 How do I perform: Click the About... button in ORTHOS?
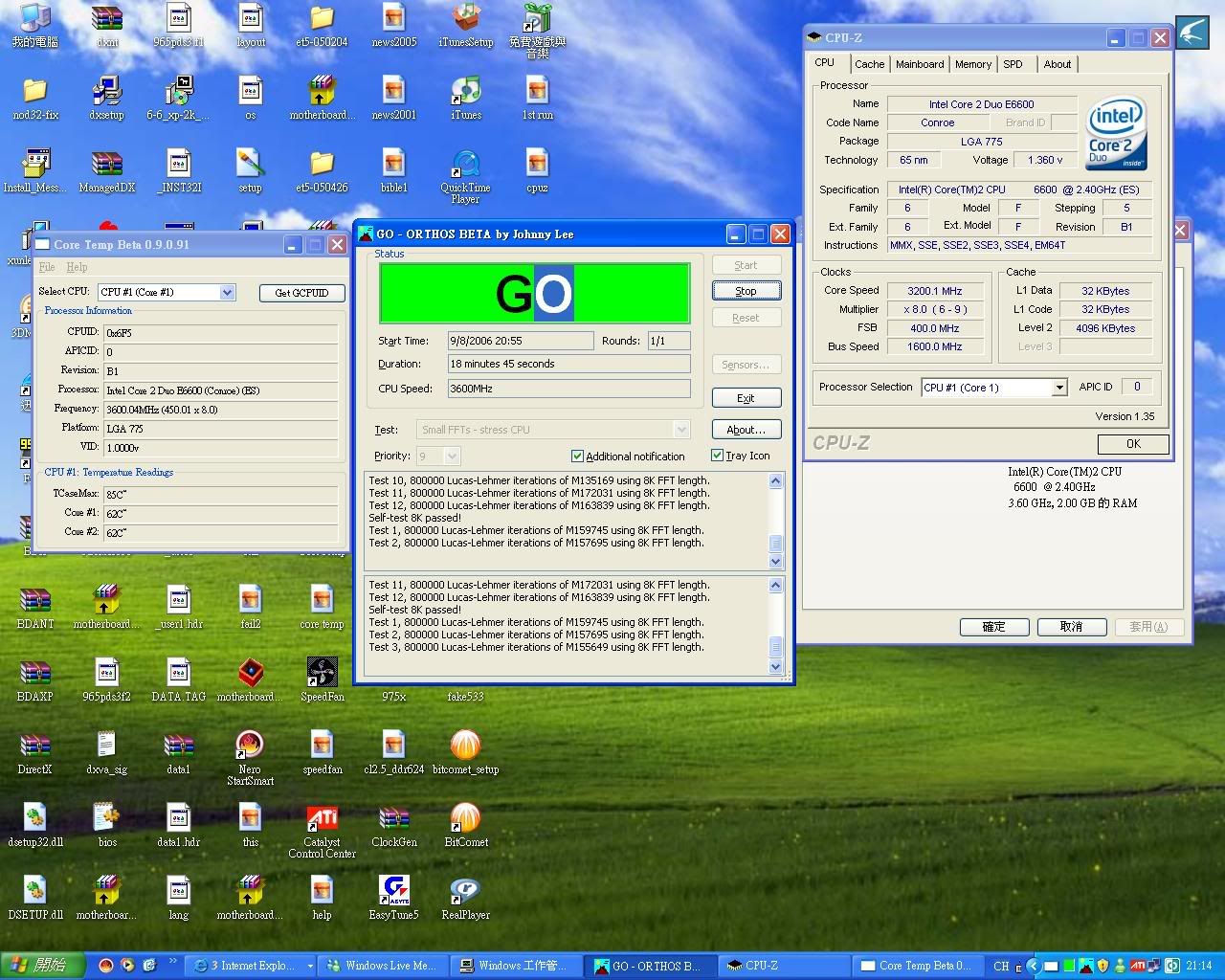pyautogui.click(x=746, y=429)
